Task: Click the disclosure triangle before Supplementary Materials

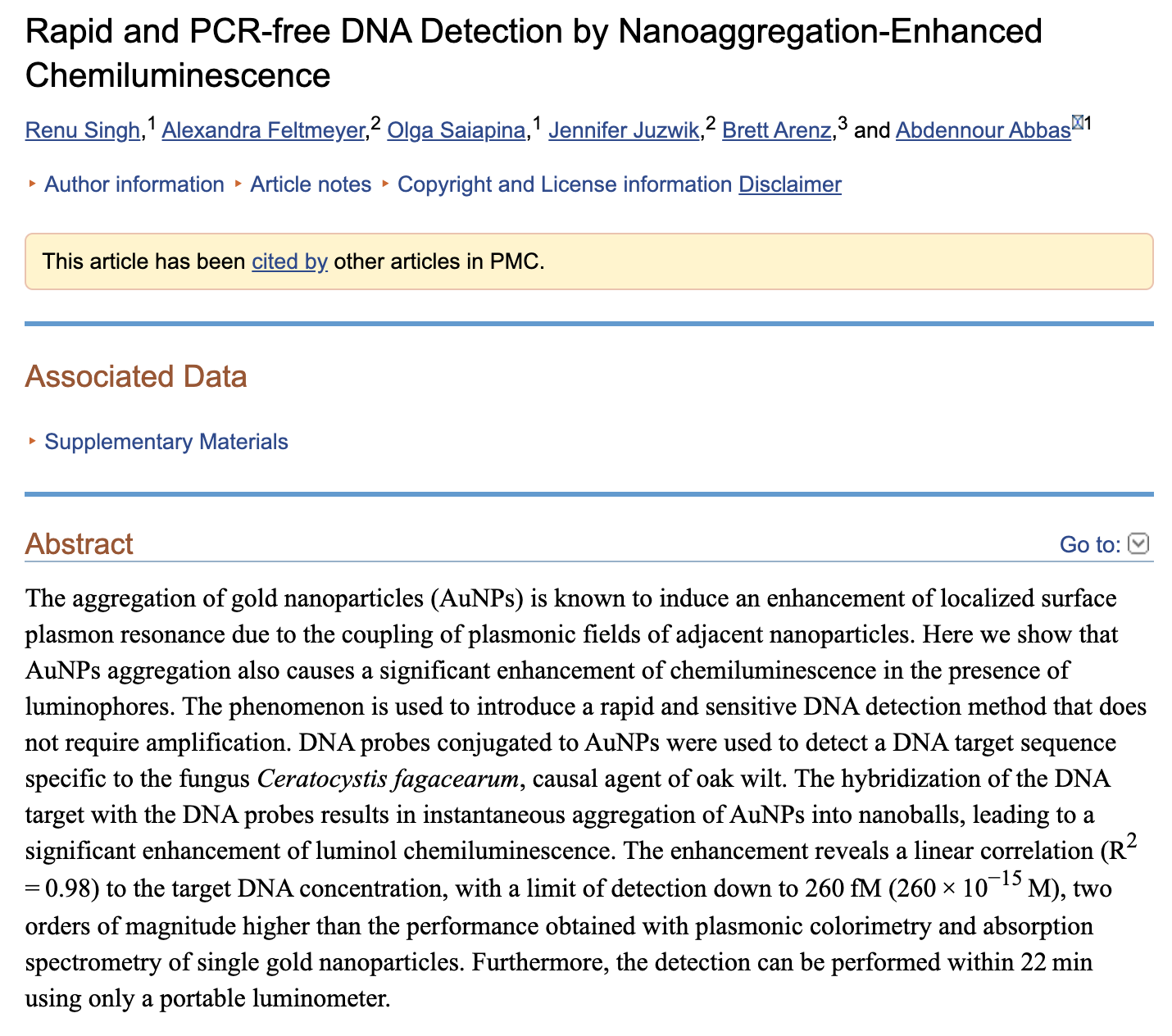Action: pyautogui.click(x=32, y=442)
